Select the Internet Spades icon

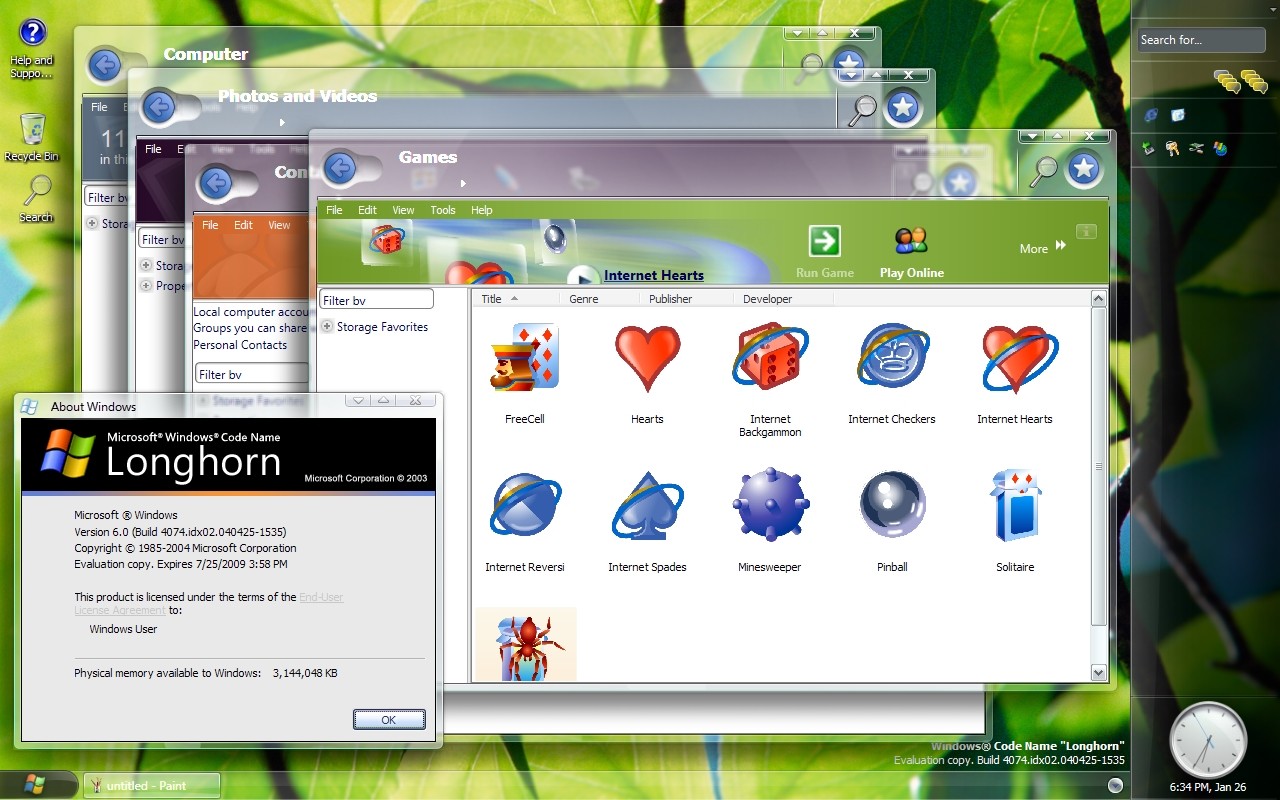(646, 505)
